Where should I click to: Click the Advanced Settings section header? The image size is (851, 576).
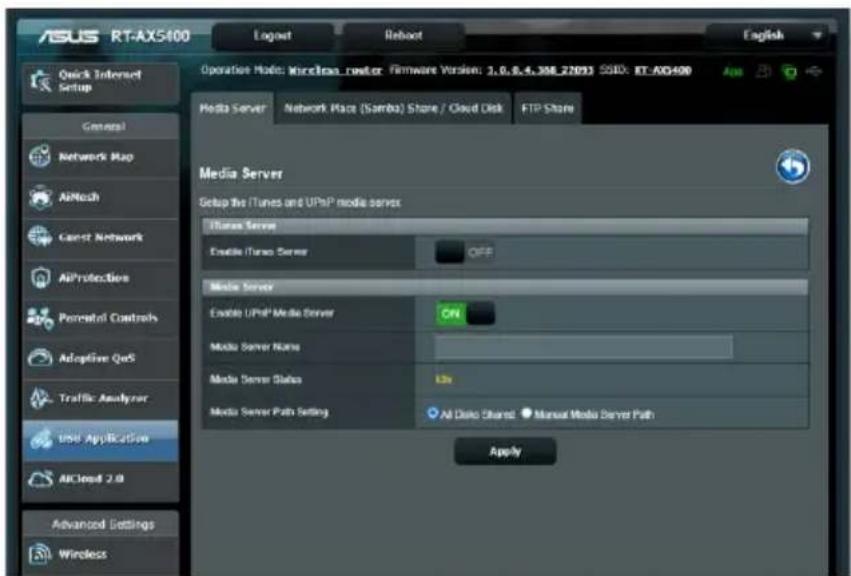(101, 524)
